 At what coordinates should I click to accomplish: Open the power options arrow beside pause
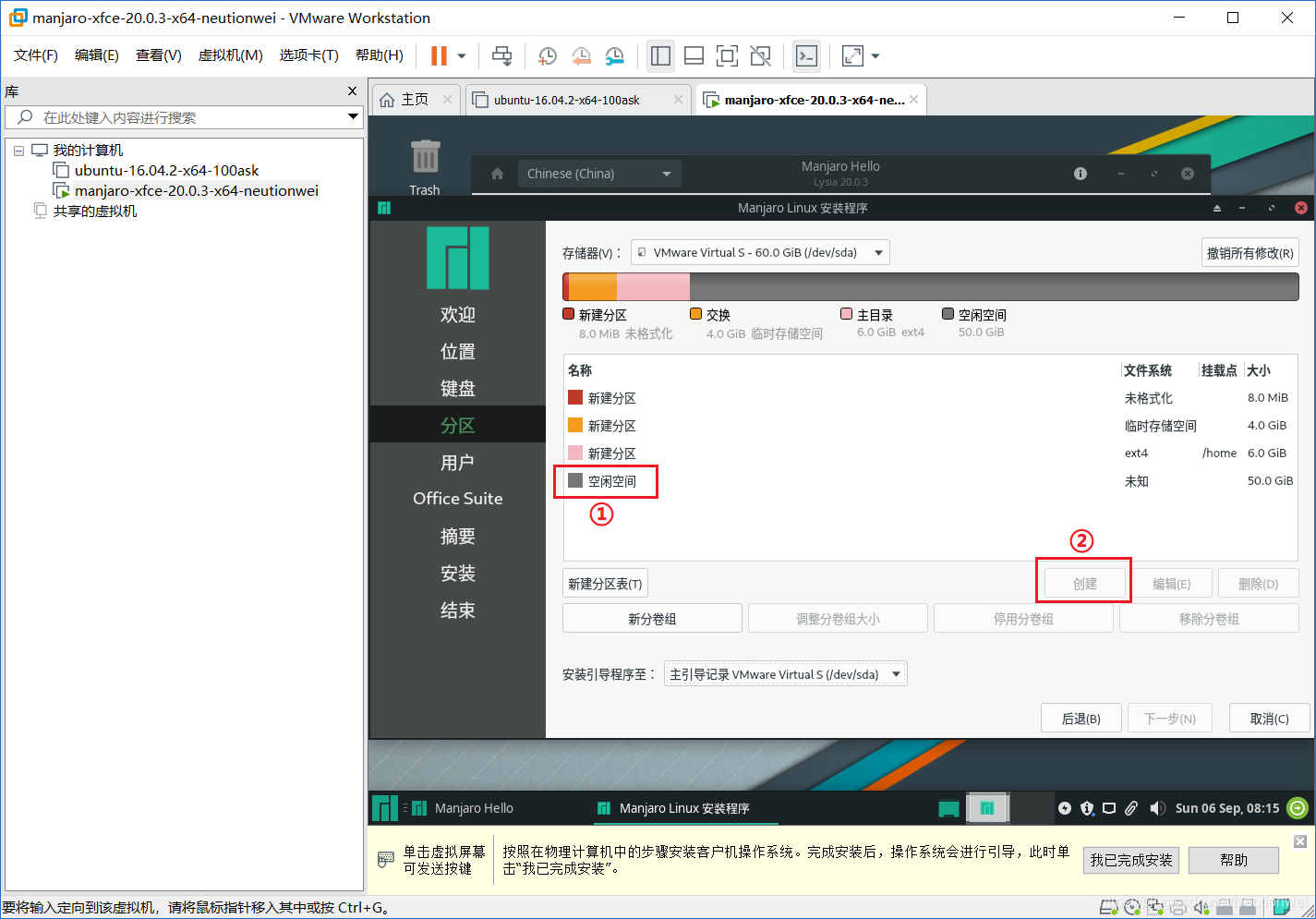tap(462, 56)
